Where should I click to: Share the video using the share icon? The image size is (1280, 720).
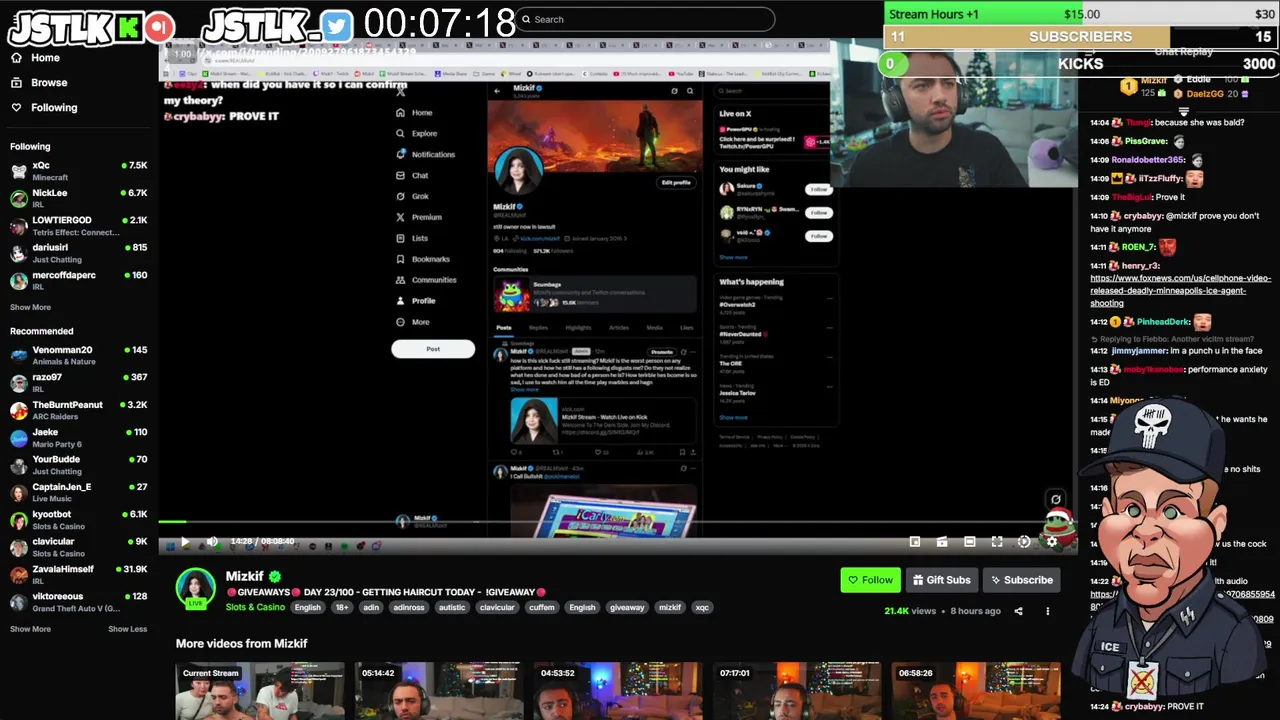pos(1018,611)
